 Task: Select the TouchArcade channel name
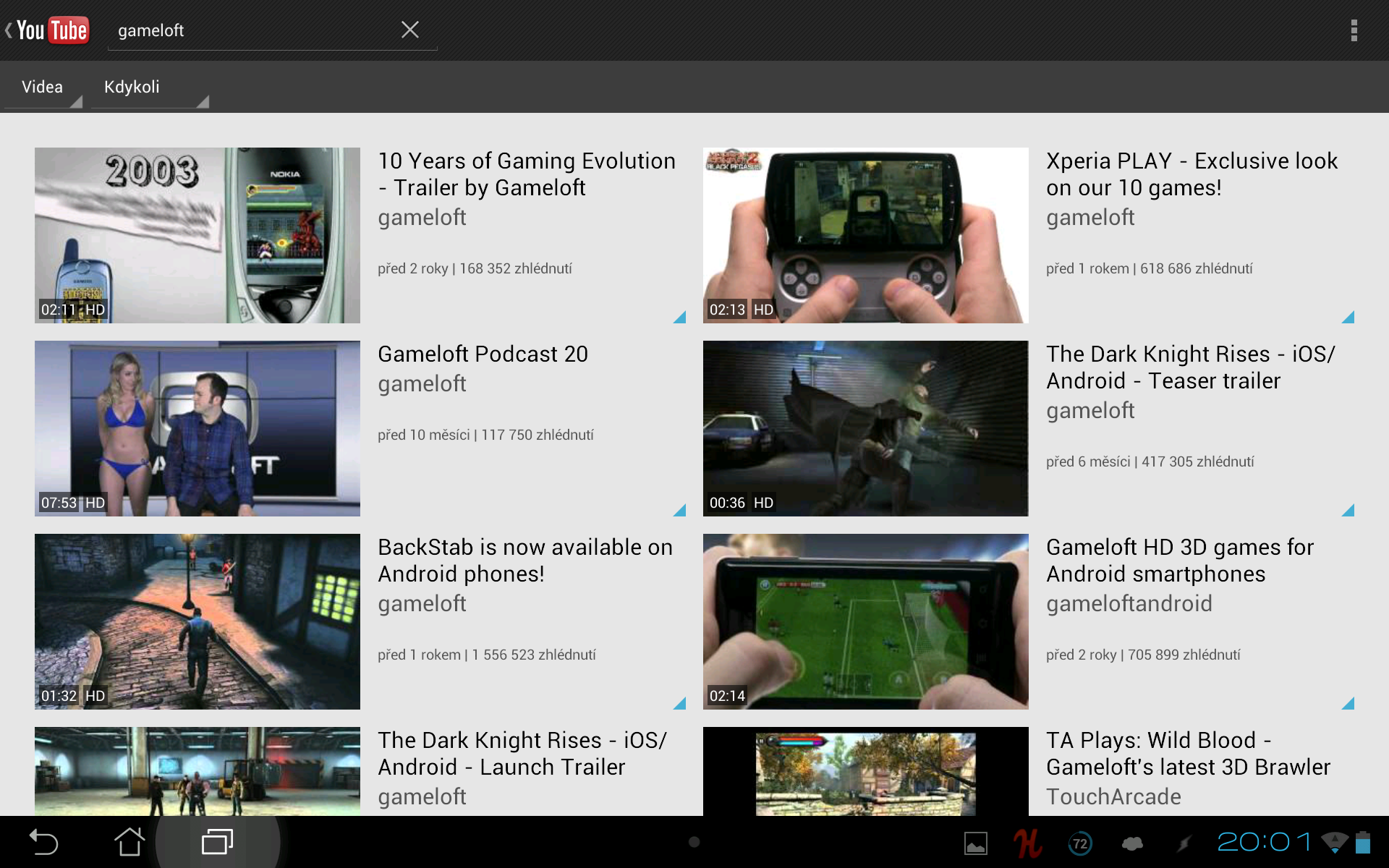pyautogui.click(x=1113, y=796)
